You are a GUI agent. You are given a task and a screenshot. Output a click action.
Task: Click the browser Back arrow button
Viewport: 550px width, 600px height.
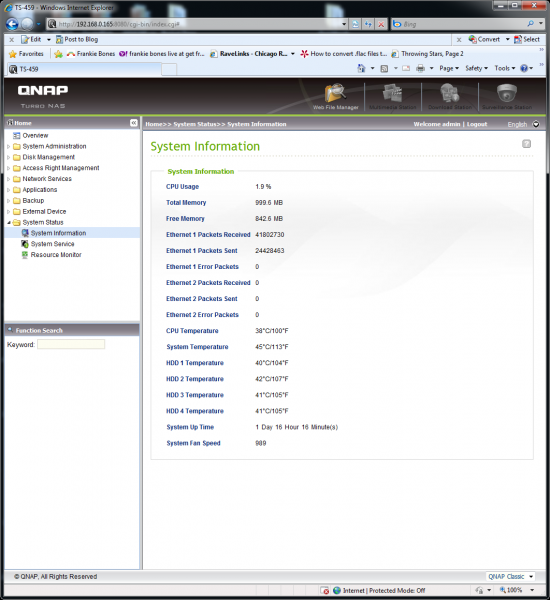coord(12,24)
